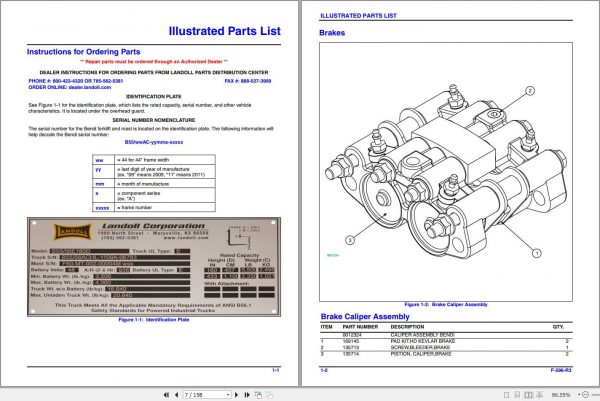Click the 1-1 page number footer
600x401 pixels.
pyautogui.click(x=276, y=370)
